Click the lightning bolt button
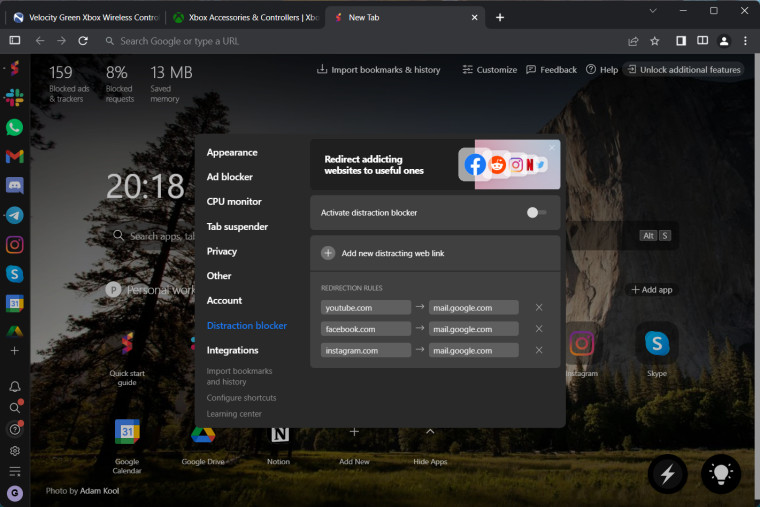Image resolution: width=760 pixels, height=507 pixels. pyautogui.click(x=667, y=474)
